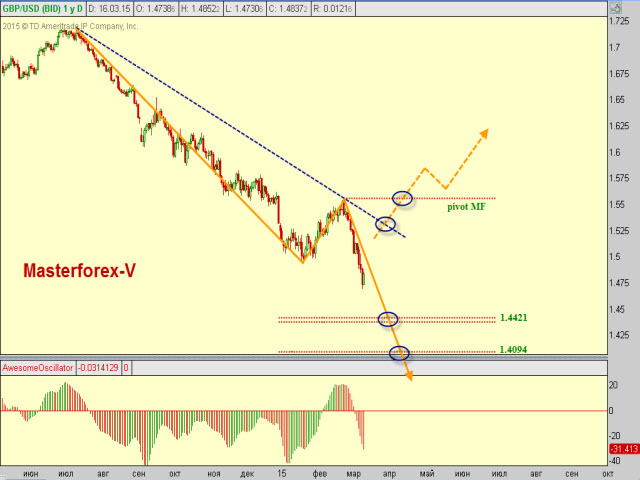Click the 1.575 price axis label
This screenshot has height=480, width=640.
(619, 178)
